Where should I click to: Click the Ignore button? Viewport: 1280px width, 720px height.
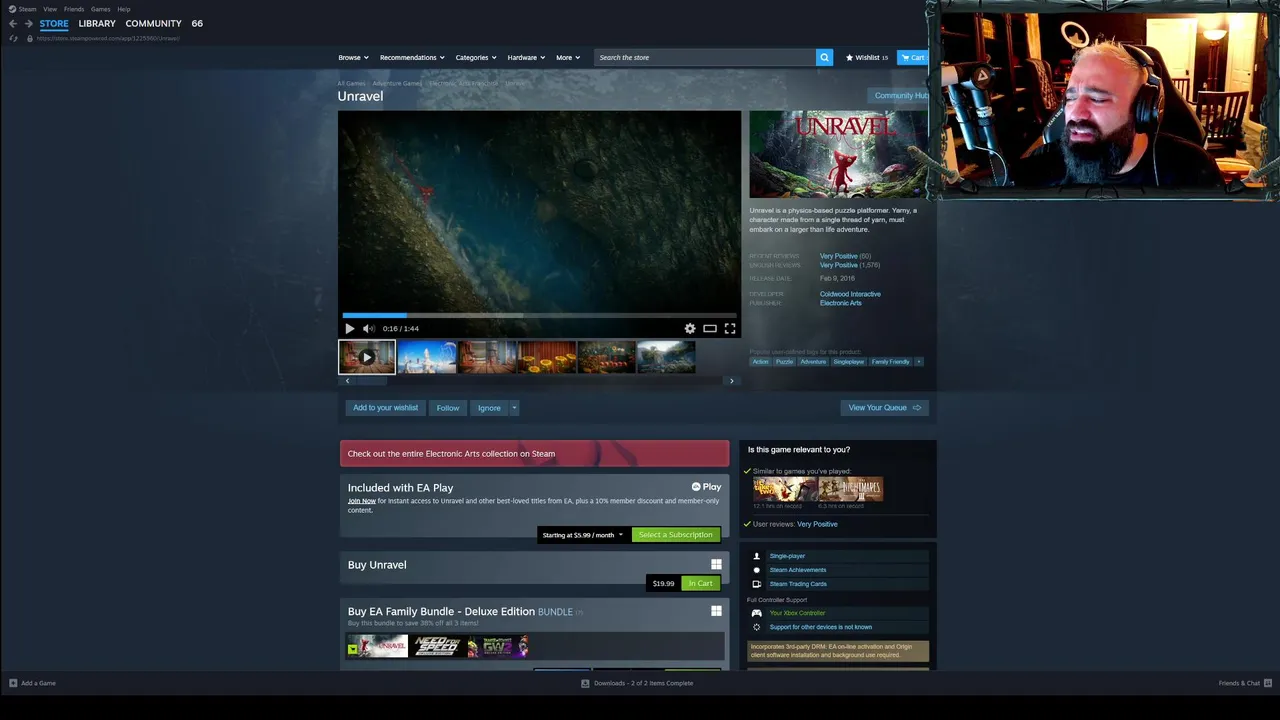point(489,408)
